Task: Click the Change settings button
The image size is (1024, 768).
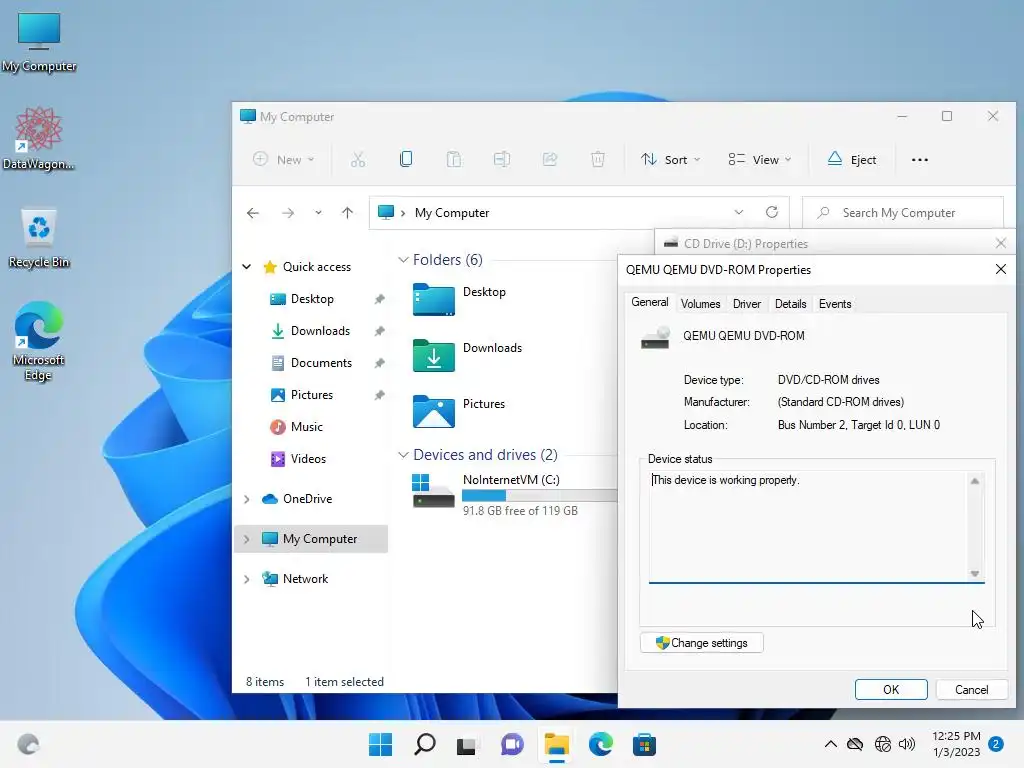Action: [x=701, y=643]
